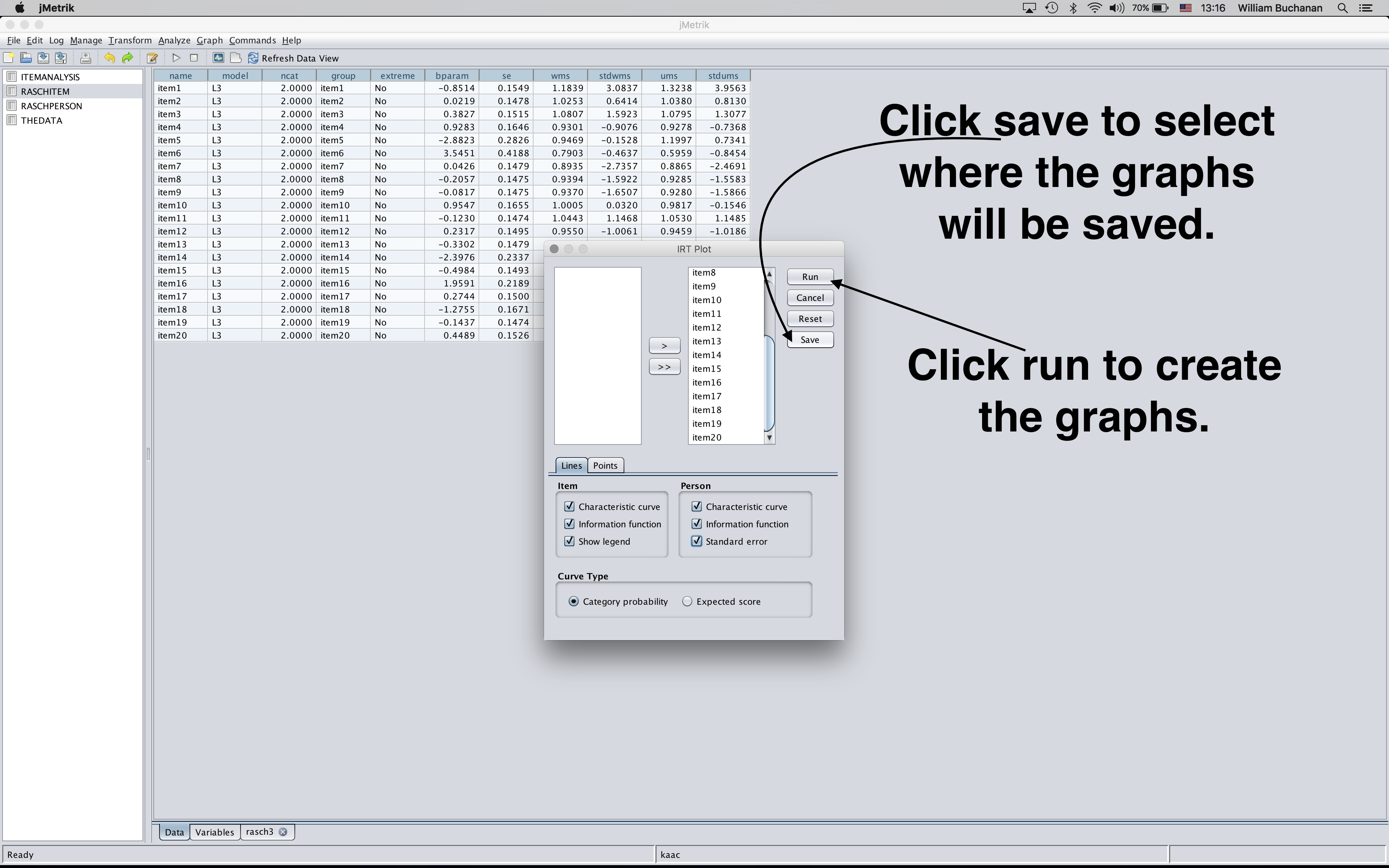The width and height of the screenshot is (1389, 868).
Task: Click the empty left variable list box
Action: pos(598,356)
